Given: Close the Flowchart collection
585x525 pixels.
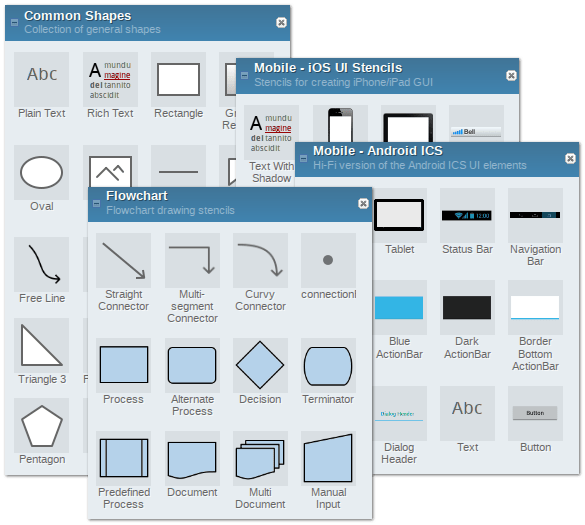Looking at the screenshot, I should [x=363, y=203].
